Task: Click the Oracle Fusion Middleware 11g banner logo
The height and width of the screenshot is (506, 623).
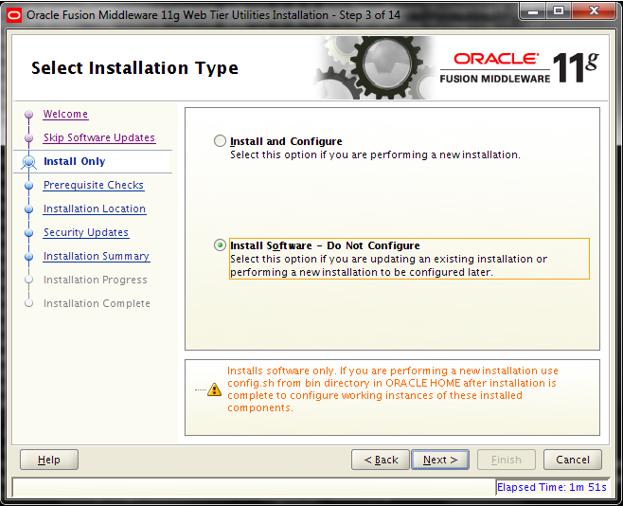Action: click(519, 68)
